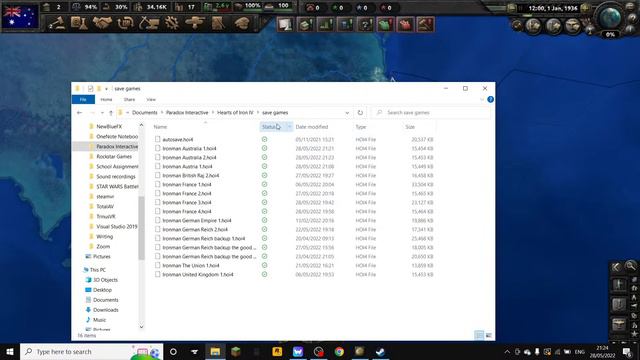Open the Recruit and Deploy tank menu
This screenshot has width=640, height=360.
pos(195,23)
